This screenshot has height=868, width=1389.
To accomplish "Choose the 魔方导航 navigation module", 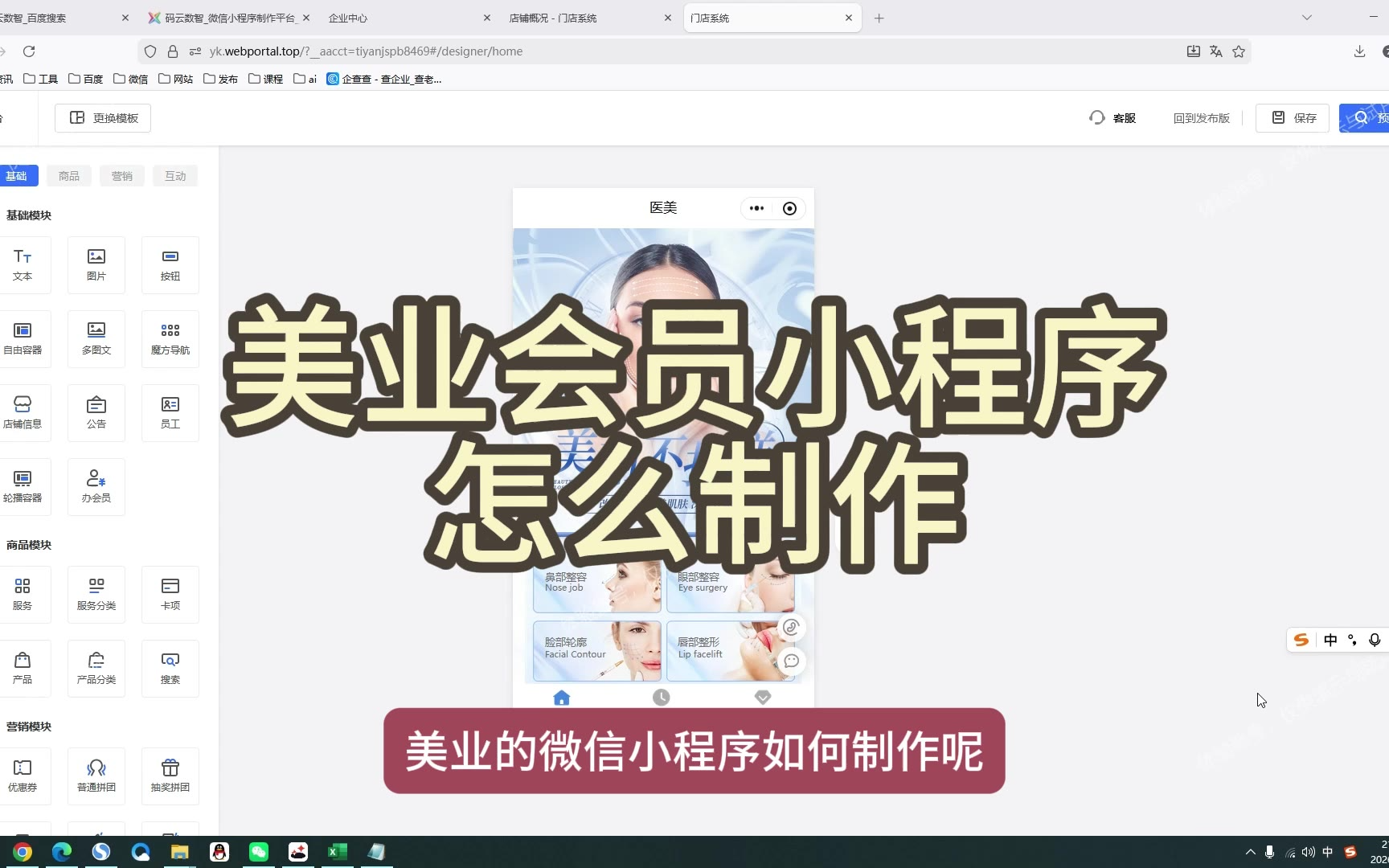I will click(170, 338).
